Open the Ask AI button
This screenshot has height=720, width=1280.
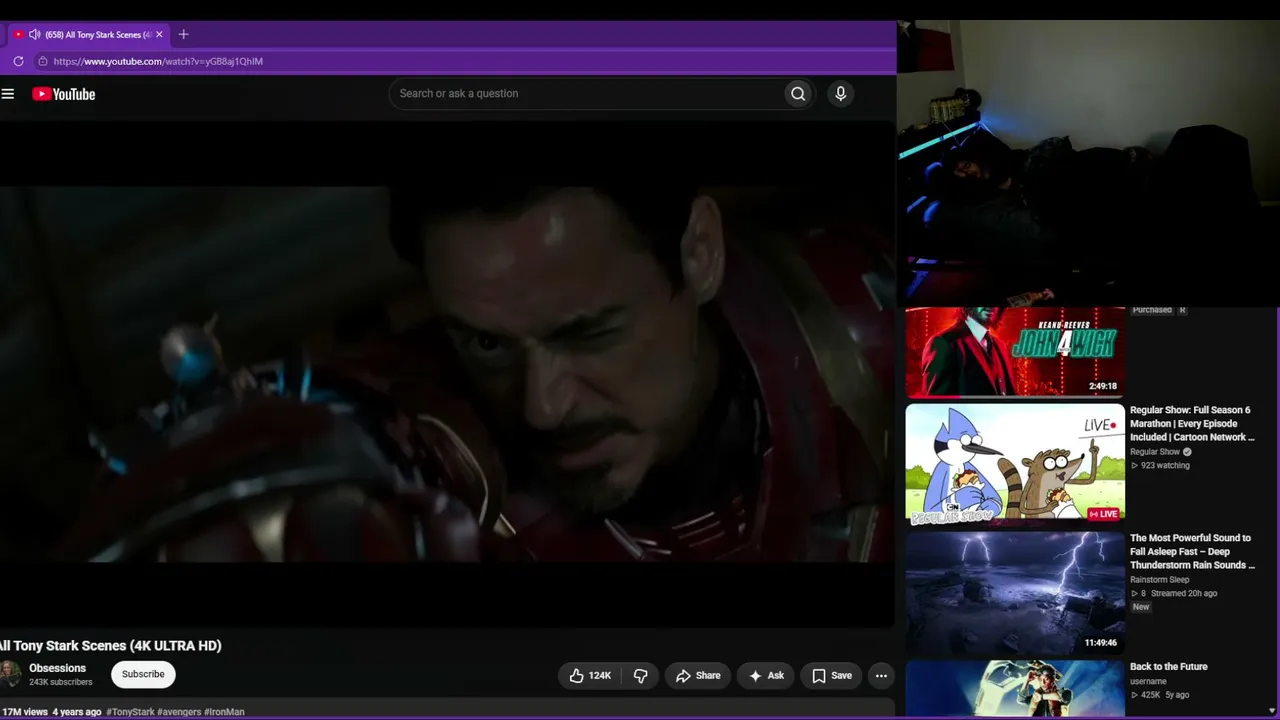pos(766,676)
